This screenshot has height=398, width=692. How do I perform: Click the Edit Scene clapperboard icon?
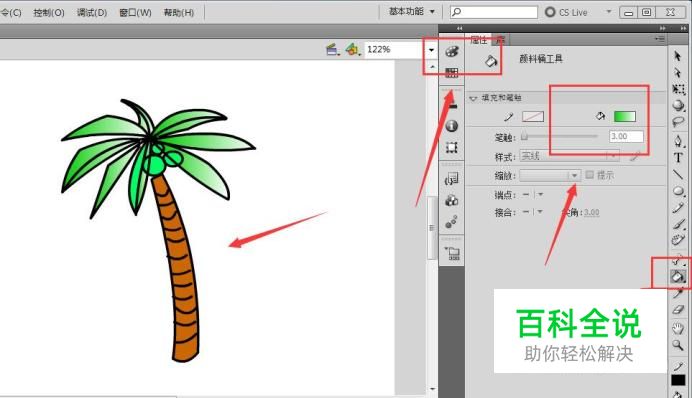point(332,49)
